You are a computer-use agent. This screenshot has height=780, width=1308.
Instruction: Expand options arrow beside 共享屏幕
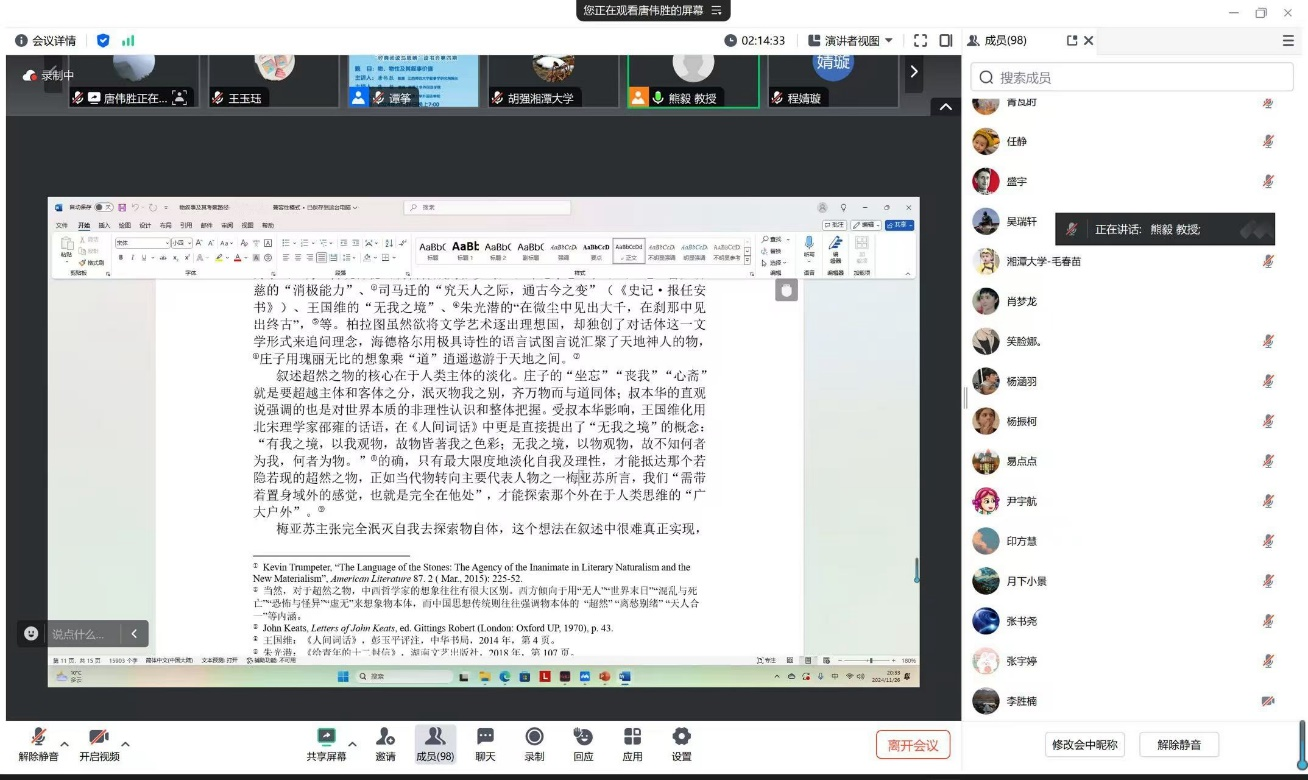pos(352,744)
